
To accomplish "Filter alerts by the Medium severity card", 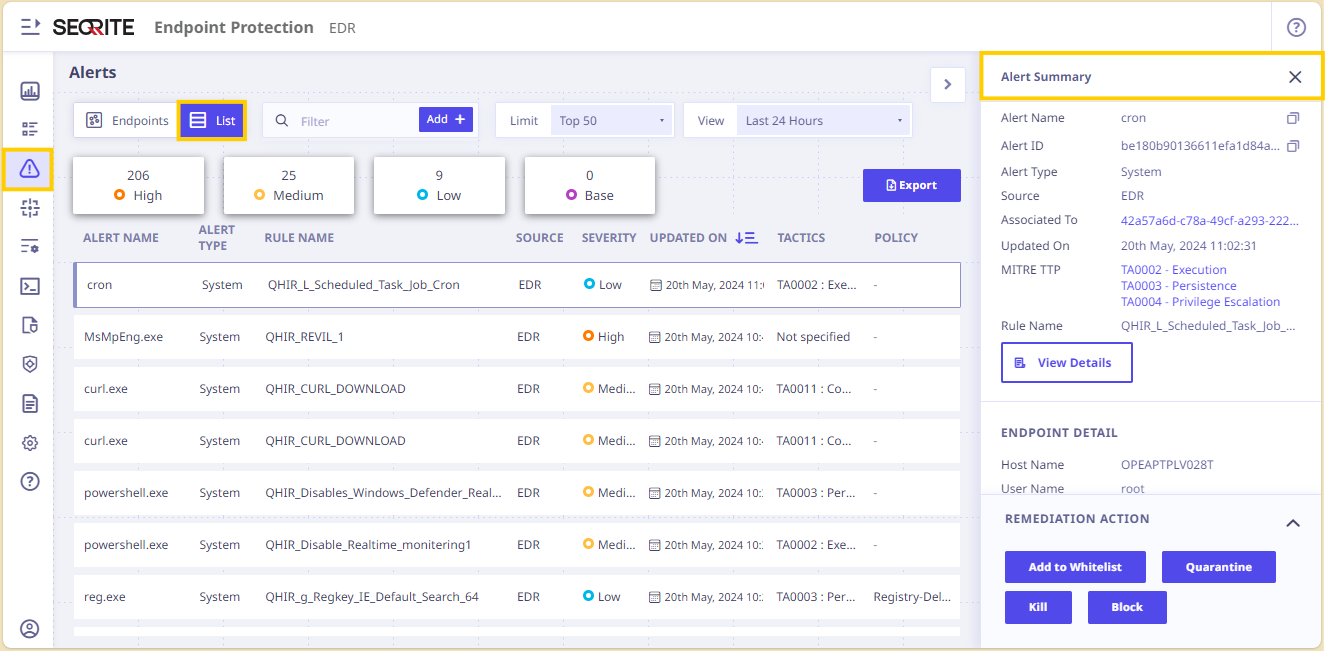I will 289,185.
